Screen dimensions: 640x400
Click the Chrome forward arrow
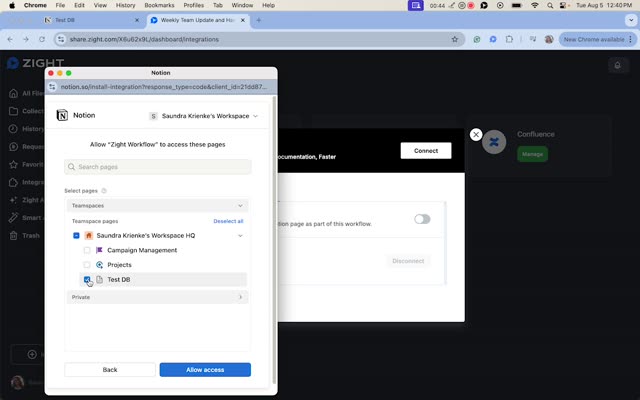26,39
